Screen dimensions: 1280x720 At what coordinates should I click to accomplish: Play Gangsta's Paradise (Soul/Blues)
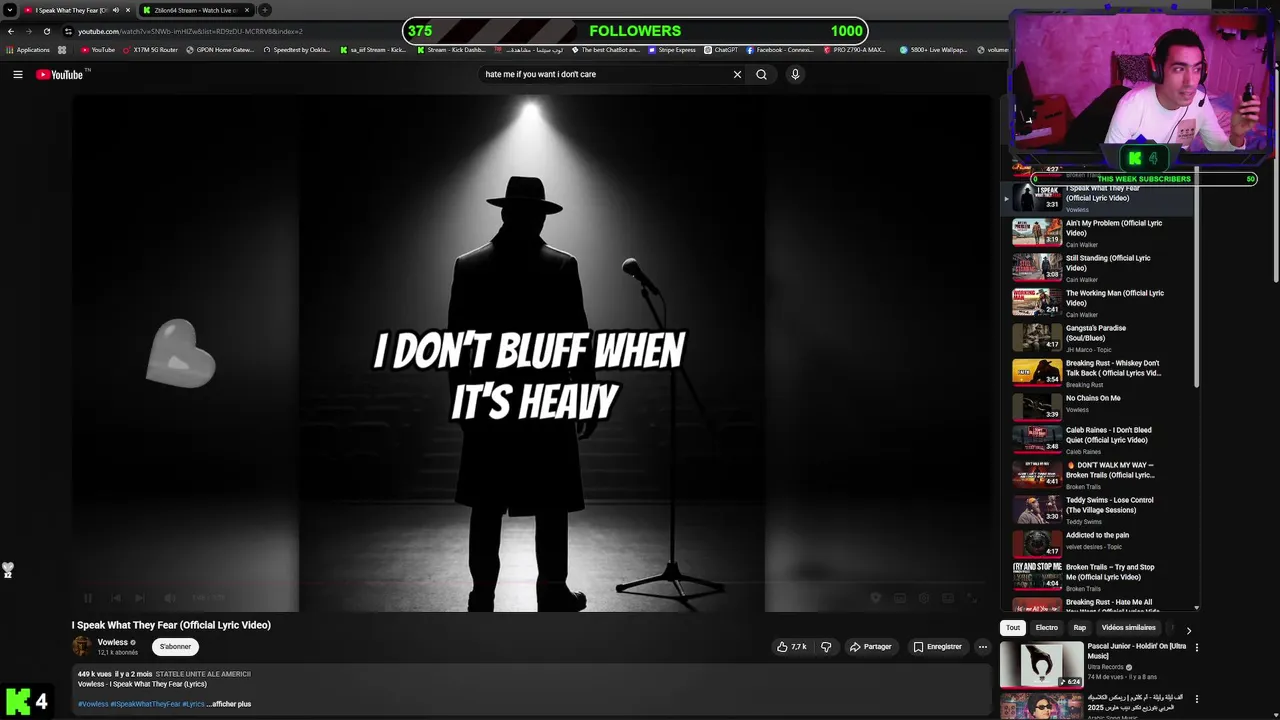(x=1097, y=338)
